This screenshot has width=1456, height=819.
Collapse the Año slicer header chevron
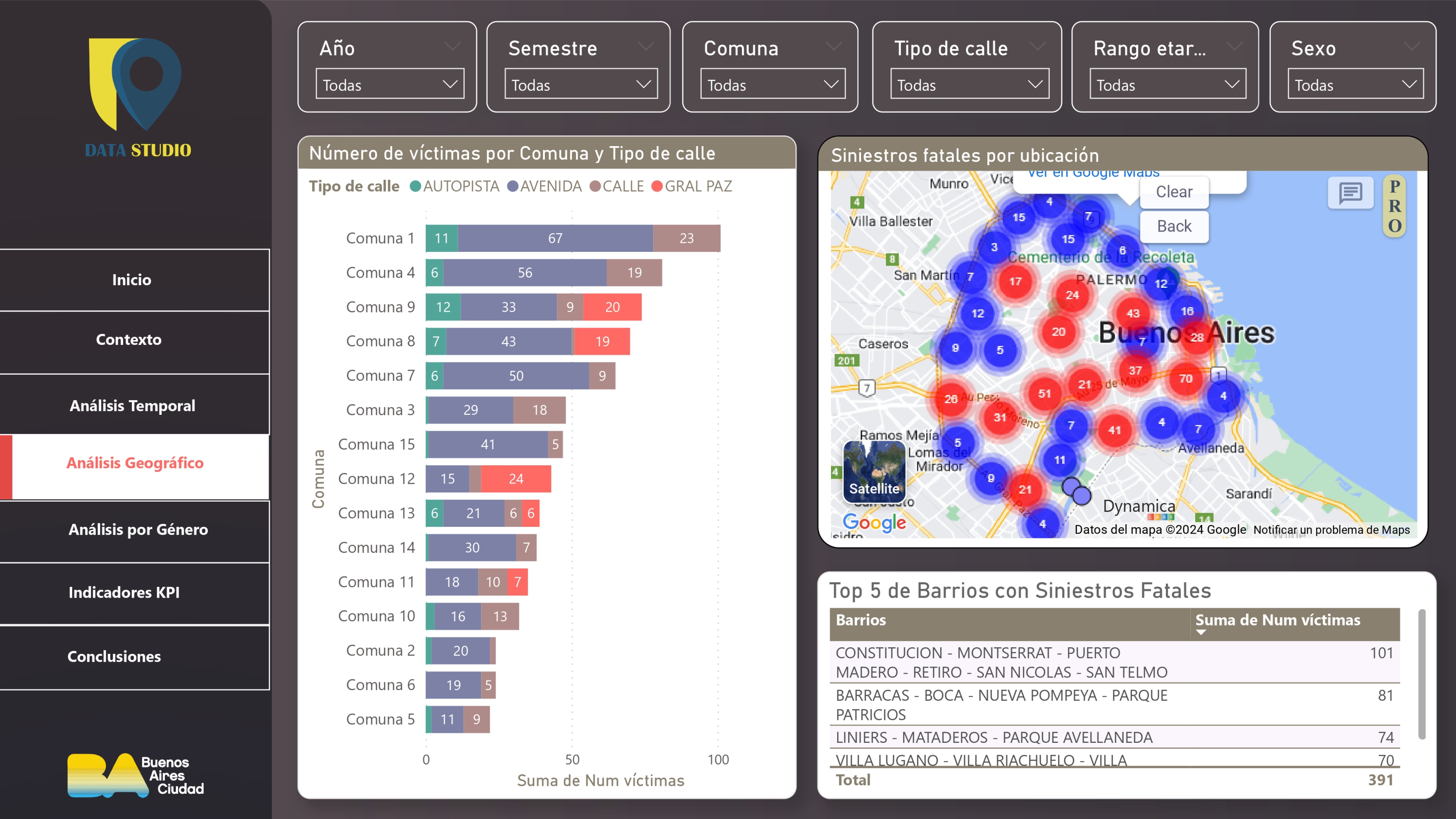point(452,46)
